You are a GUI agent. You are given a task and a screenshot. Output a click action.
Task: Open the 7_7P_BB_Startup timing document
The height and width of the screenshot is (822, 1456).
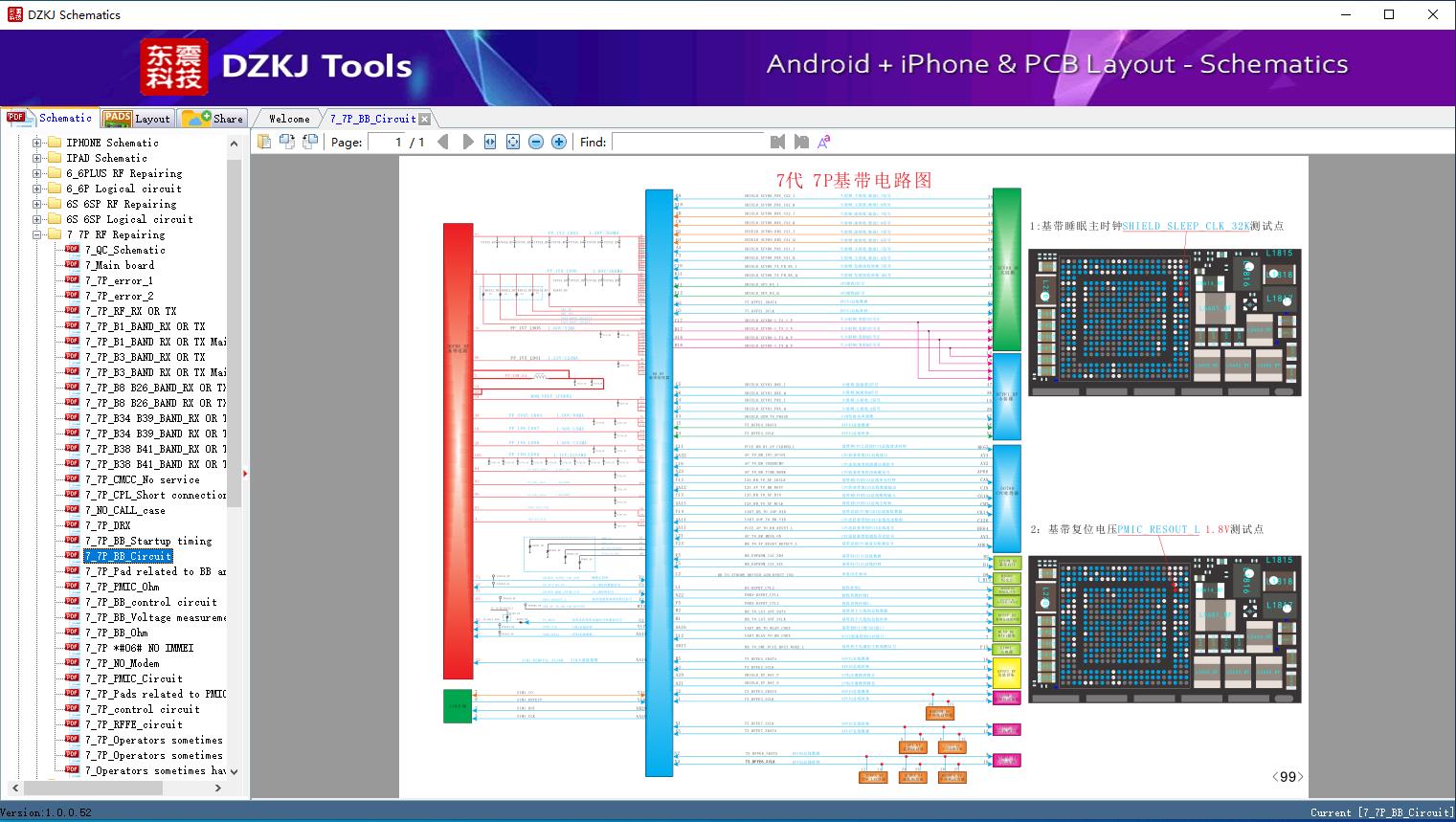[148, 541]
